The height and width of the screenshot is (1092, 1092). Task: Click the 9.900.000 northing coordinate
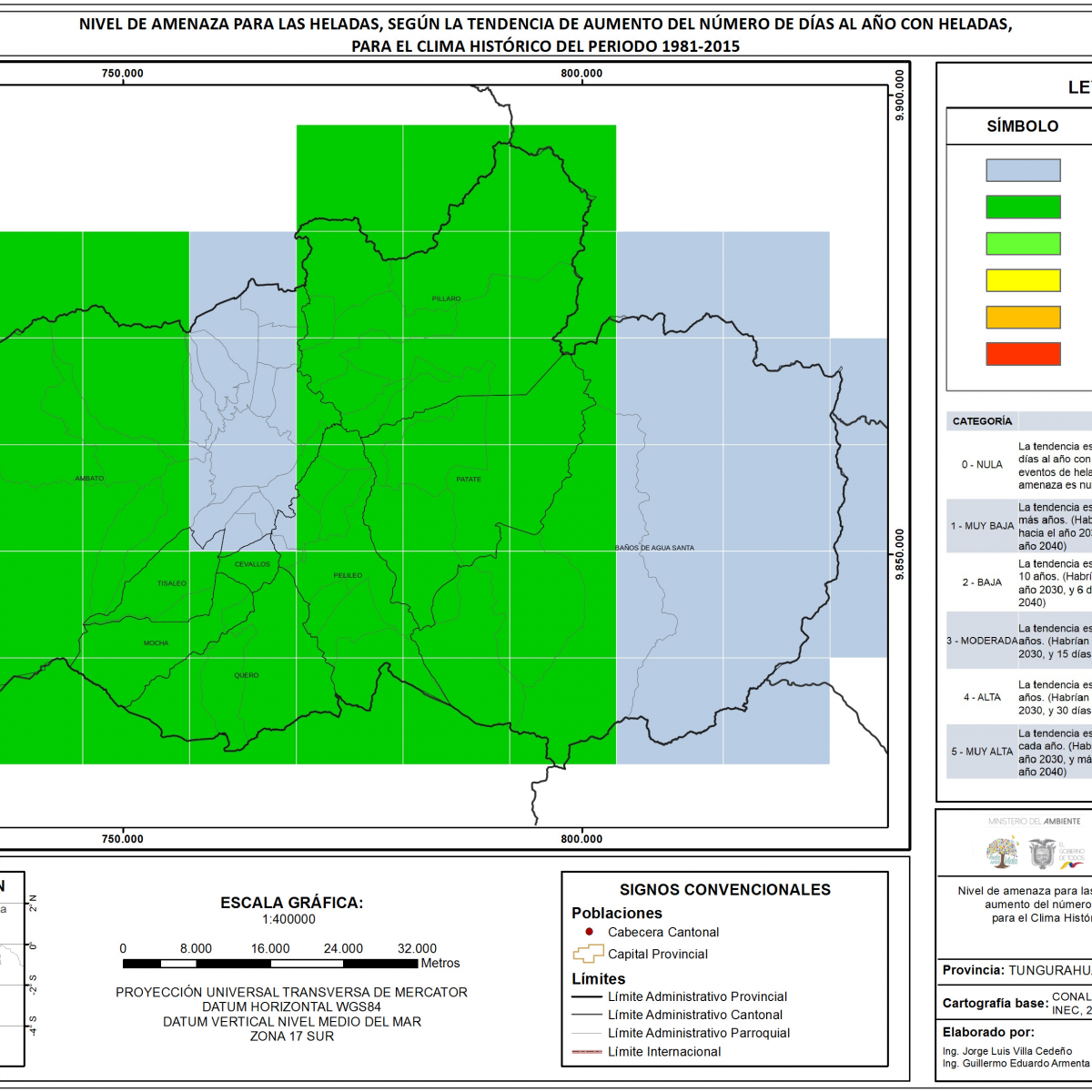point(900,96)
